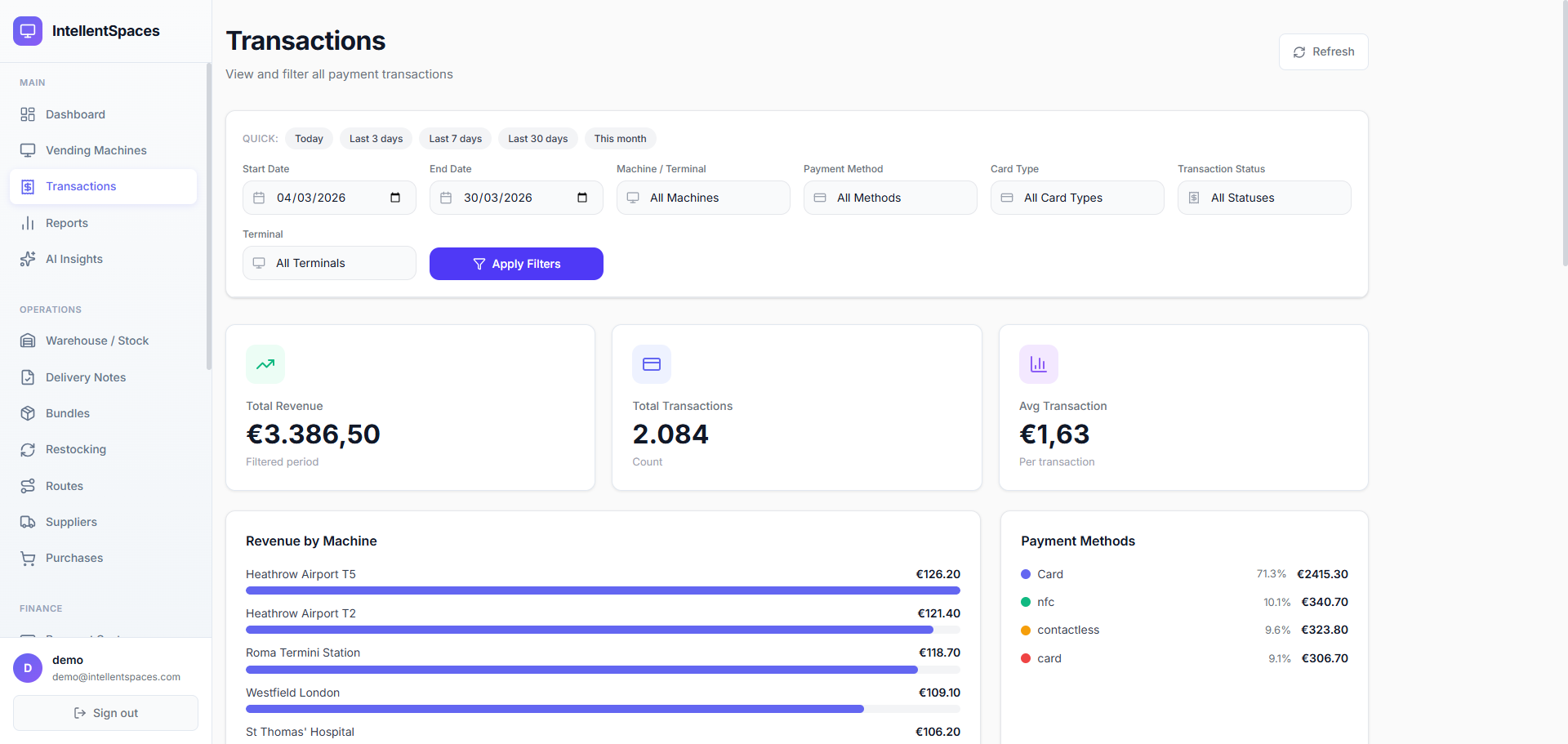Open Routes in the sidebar
Screen dimensions: 1568x744
pos(103,486)
